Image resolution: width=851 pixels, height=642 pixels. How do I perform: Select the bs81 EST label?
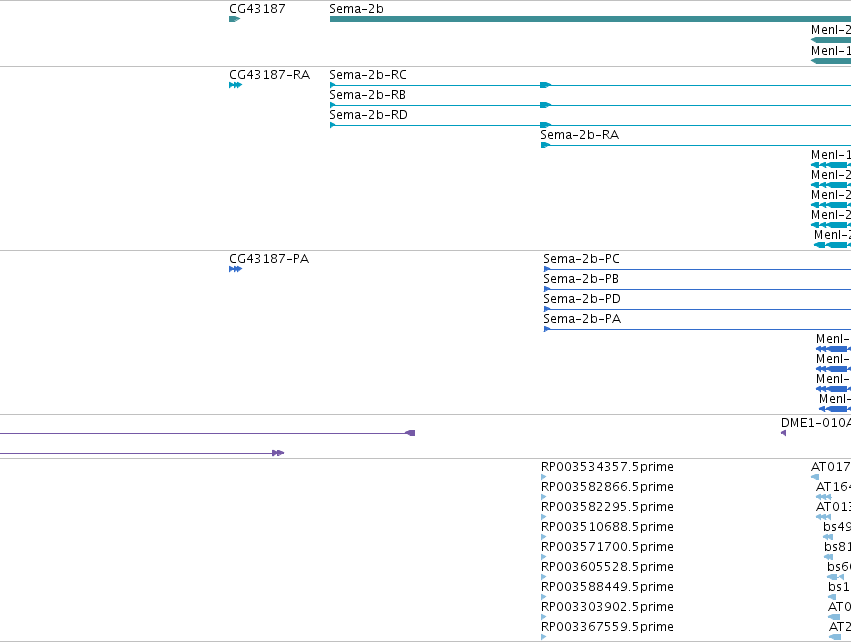click(x=837, y=547)
